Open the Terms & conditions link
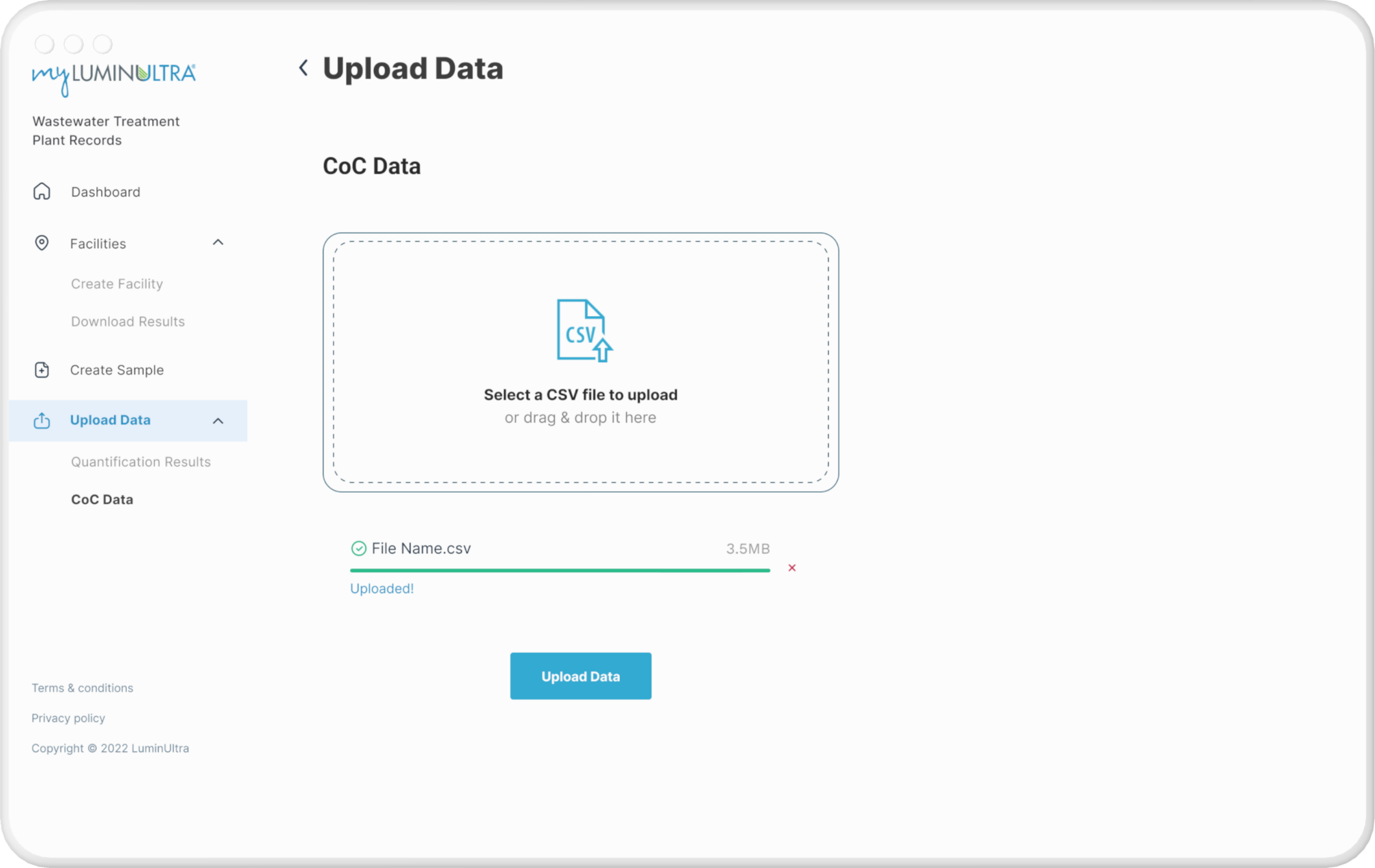Viewport: 1375px width, 868px height. [82, 688]
